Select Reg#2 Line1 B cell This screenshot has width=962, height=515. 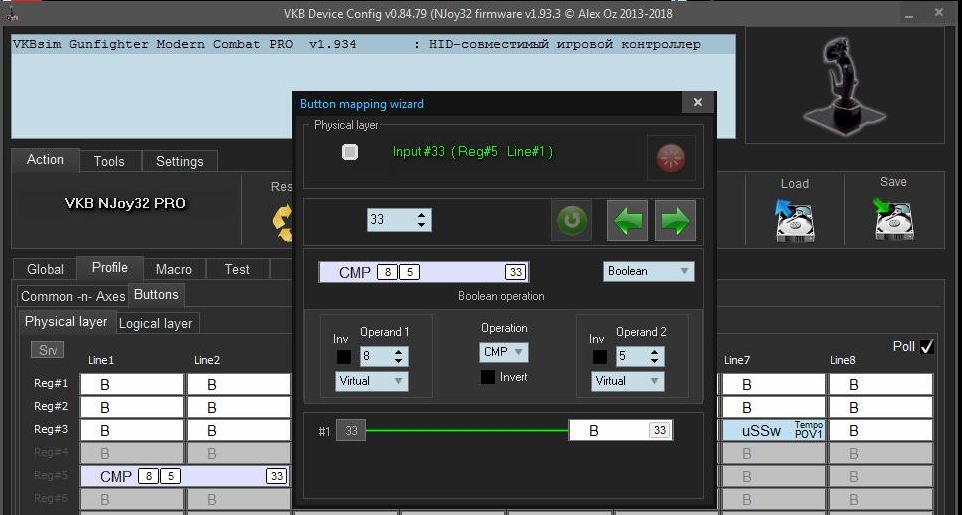[132, 408]
